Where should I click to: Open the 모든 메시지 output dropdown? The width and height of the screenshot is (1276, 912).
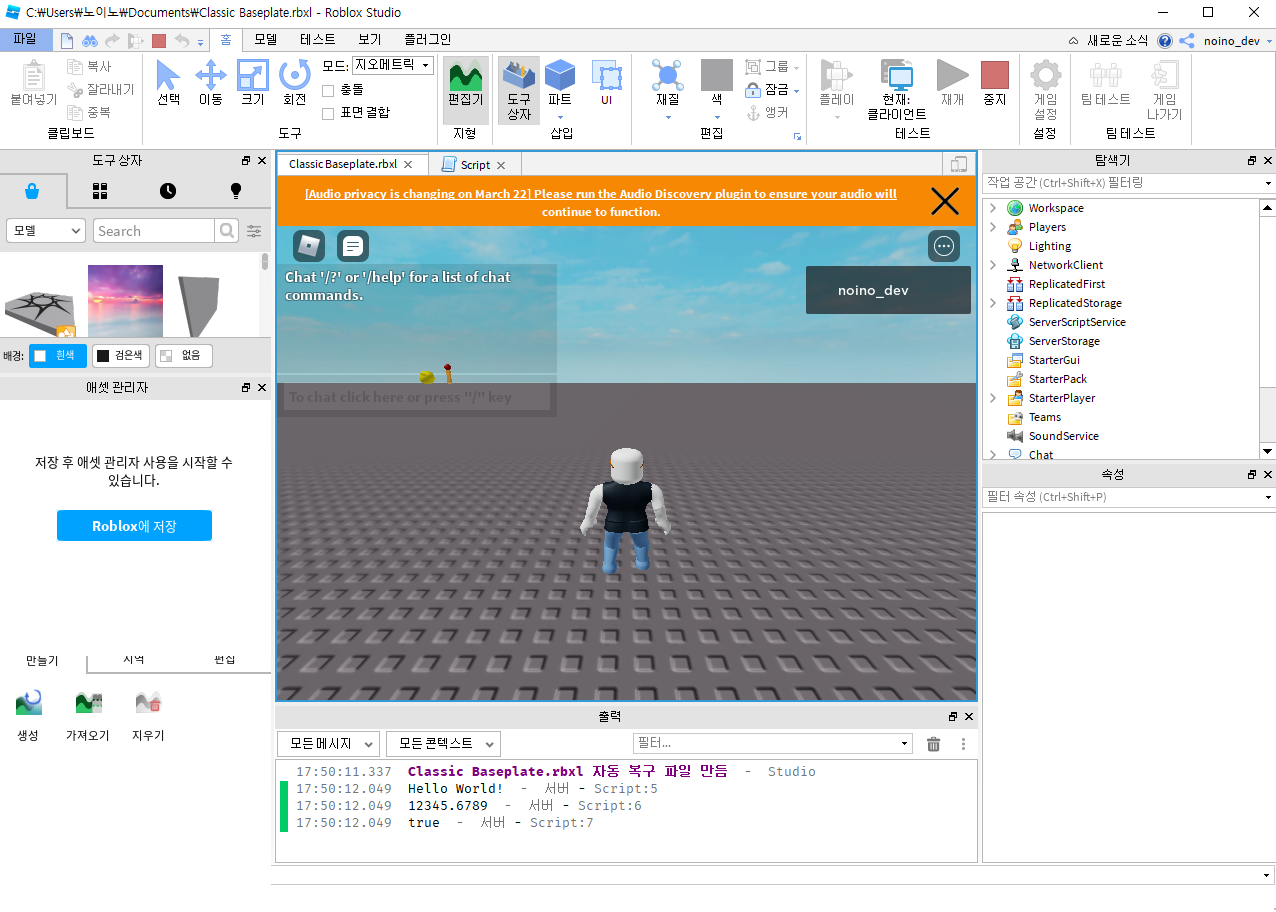point(328,744)
